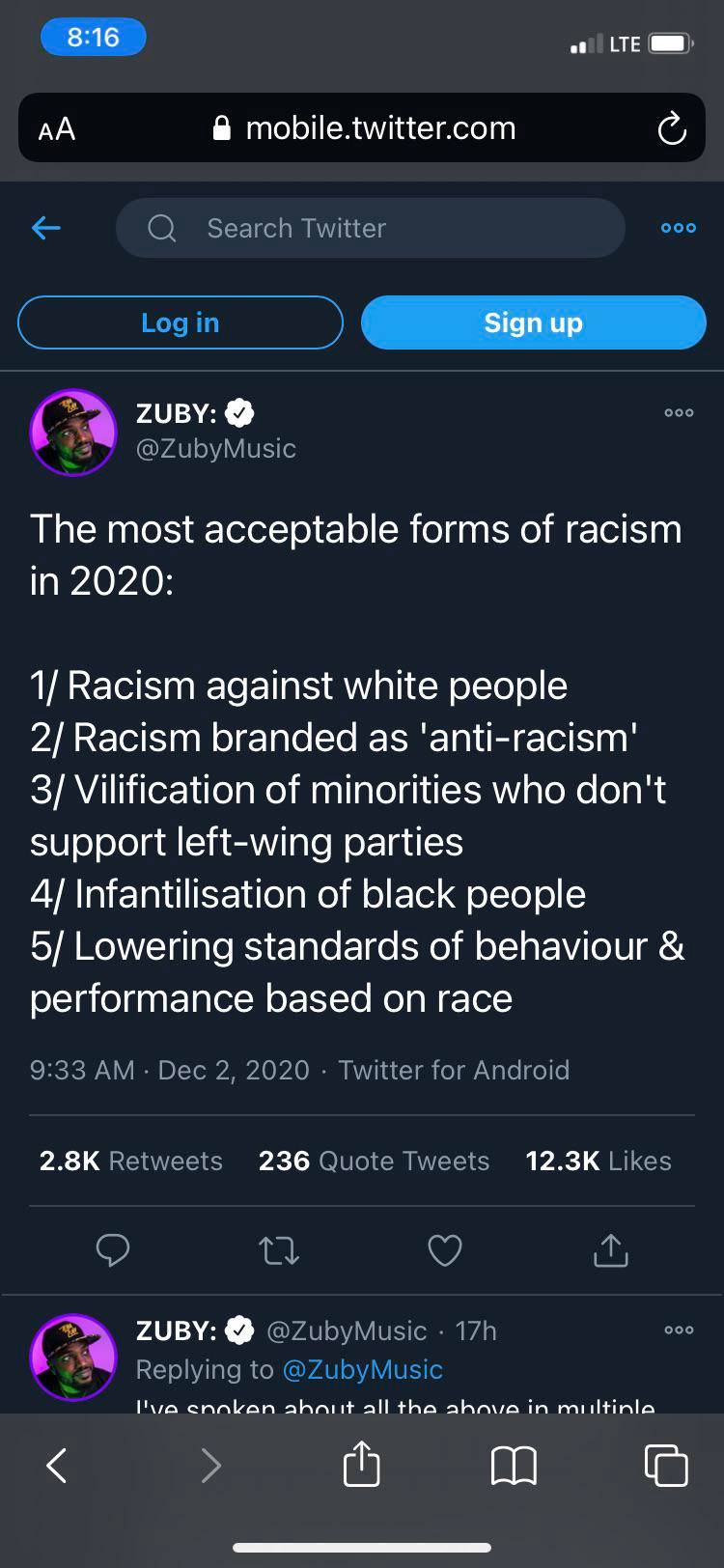Tap the Log in button
Image resolution: width=724 pixels, height=1568 pixels.
coord(180,322)
